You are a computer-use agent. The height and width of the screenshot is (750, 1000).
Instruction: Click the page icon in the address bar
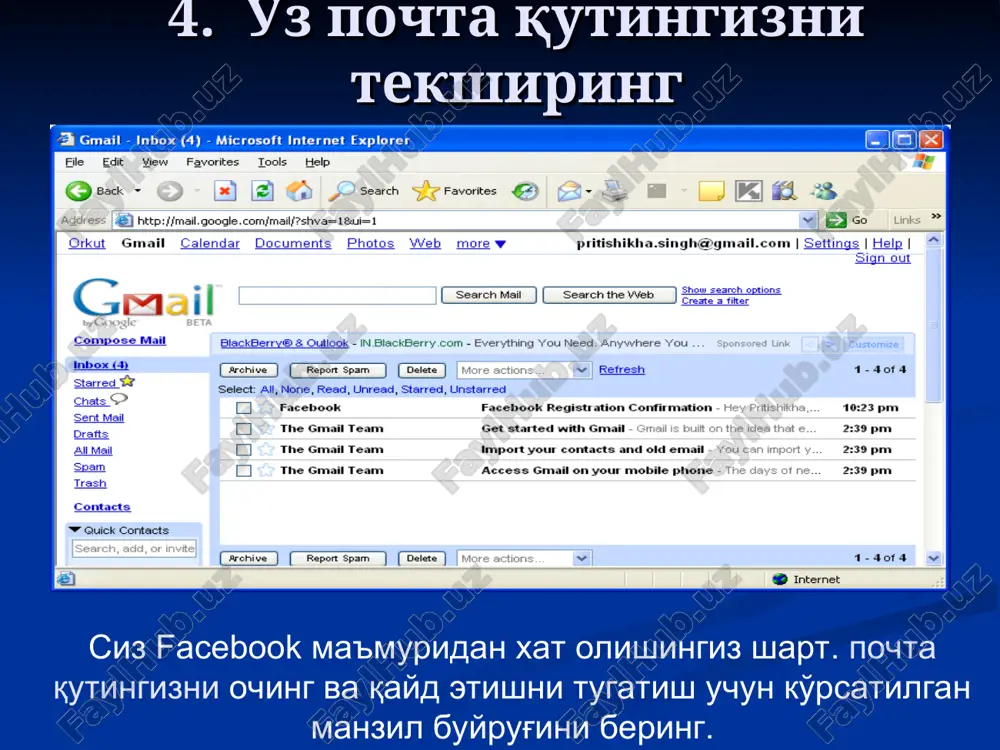[124, 221]
